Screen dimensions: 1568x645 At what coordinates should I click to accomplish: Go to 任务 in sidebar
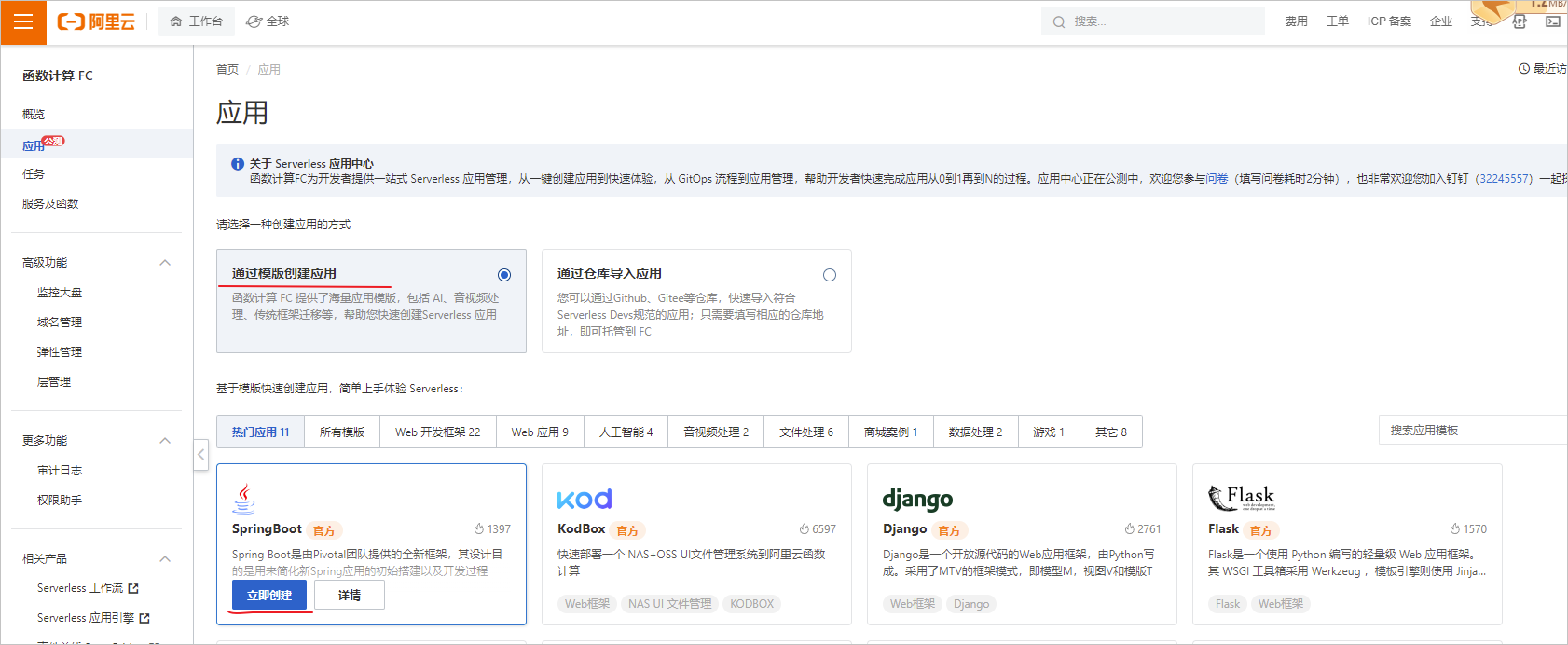34,173
